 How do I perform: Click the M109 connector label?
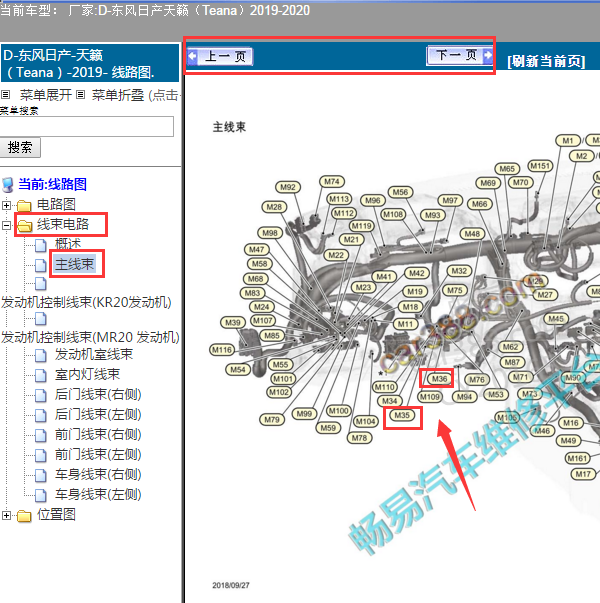pyautogui.click(x=430, y=396)
